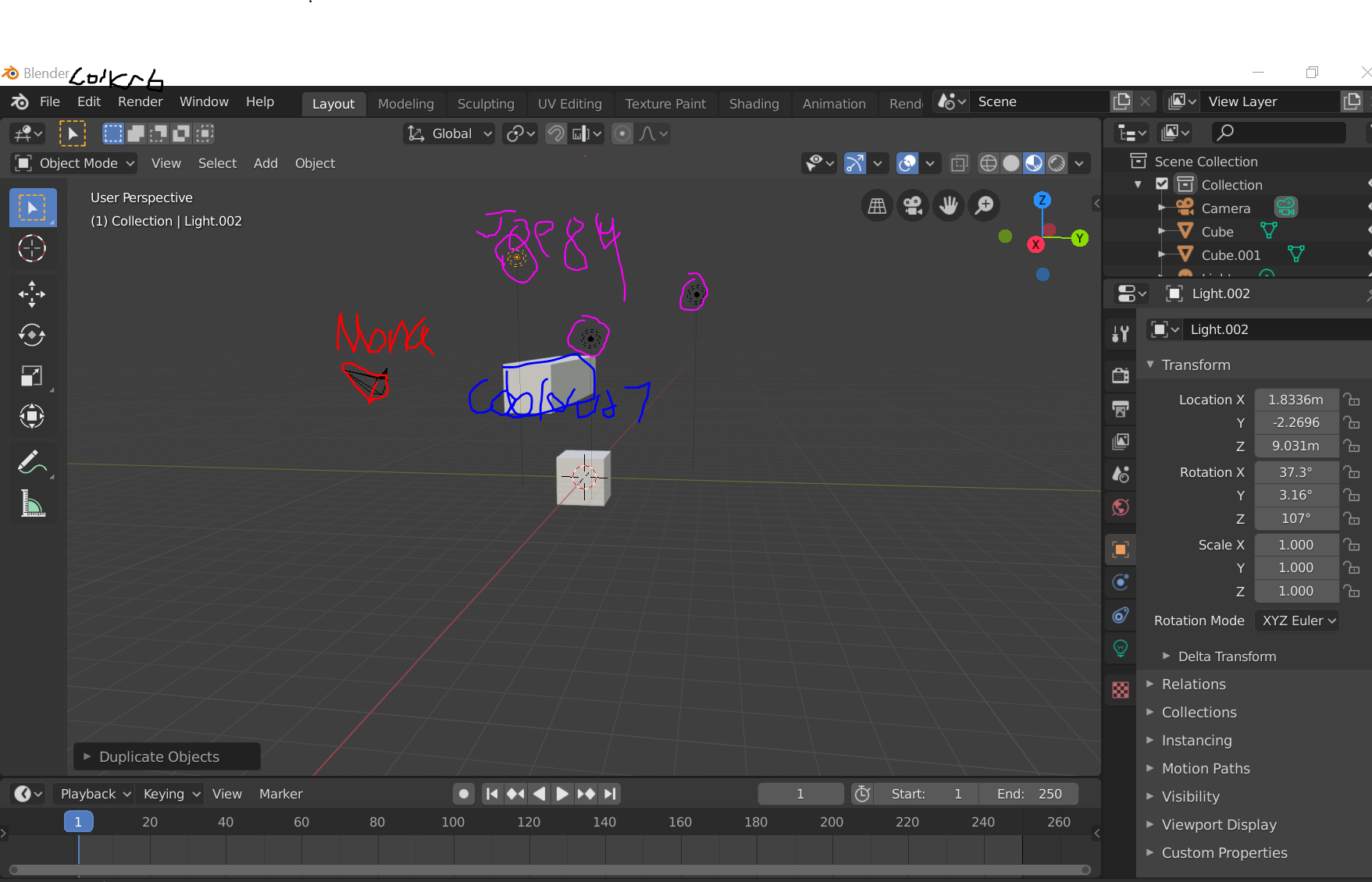Open the Render menu
Image resolution: width=1372 pixels, height=882 pixels.
[141, 101]
